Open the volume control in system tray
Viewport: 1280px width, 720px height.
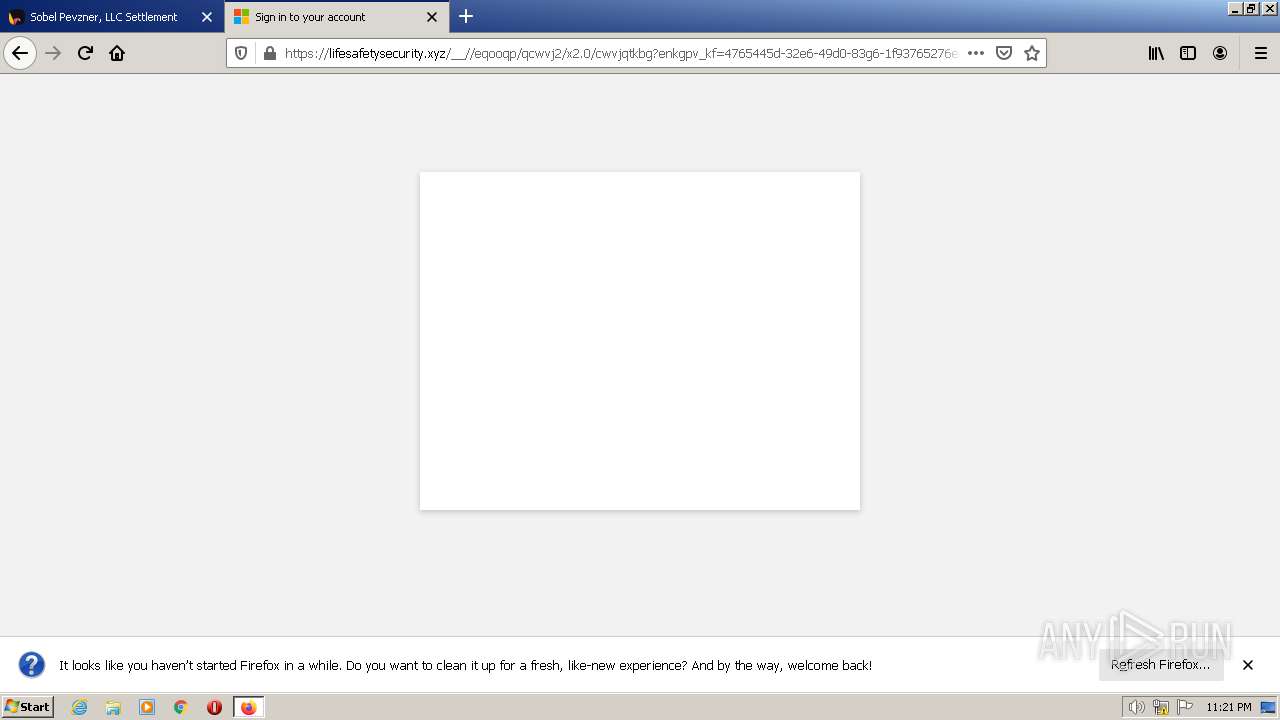[1136, 707]
